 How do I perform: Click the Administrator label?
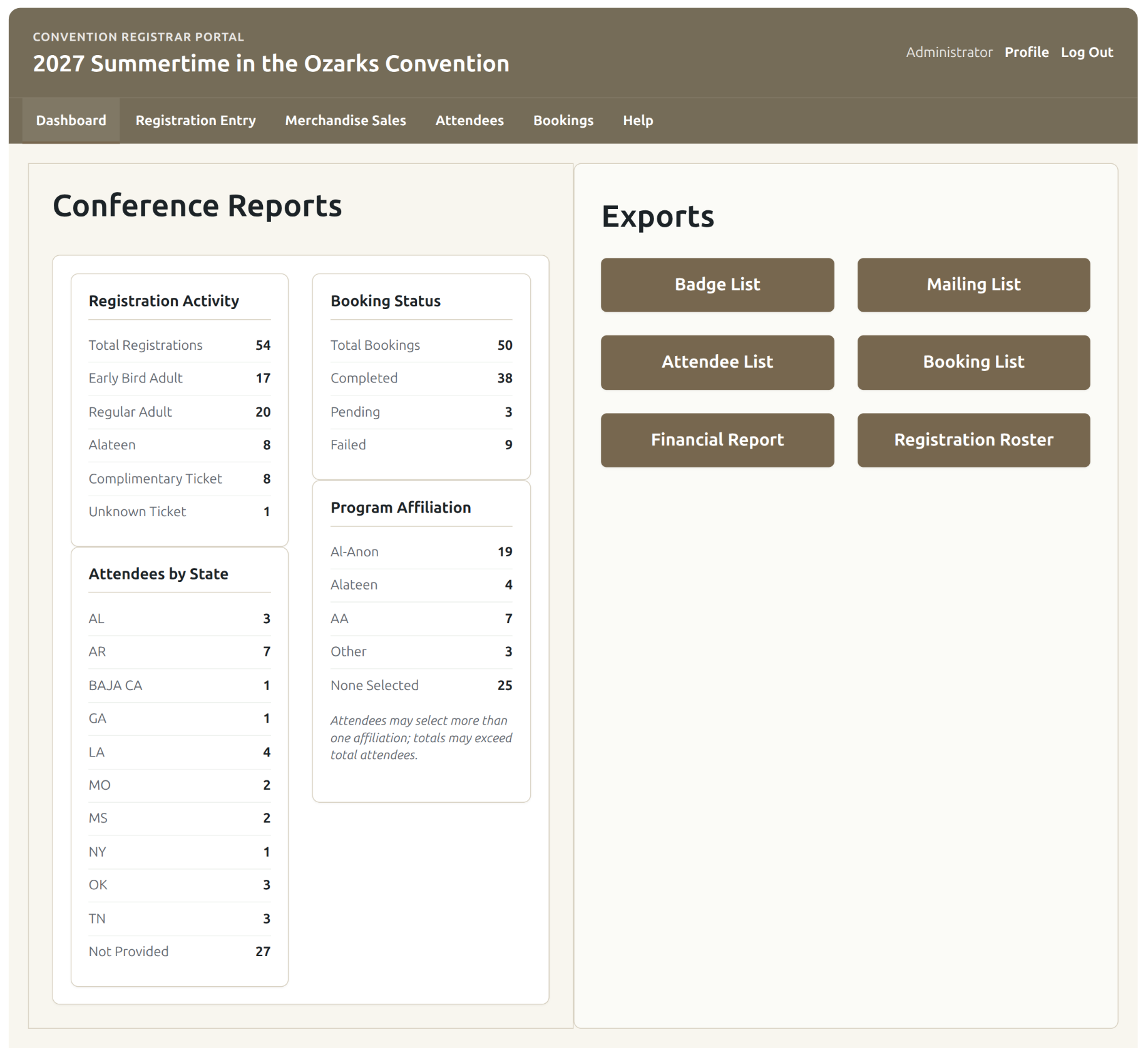point(949,53)
